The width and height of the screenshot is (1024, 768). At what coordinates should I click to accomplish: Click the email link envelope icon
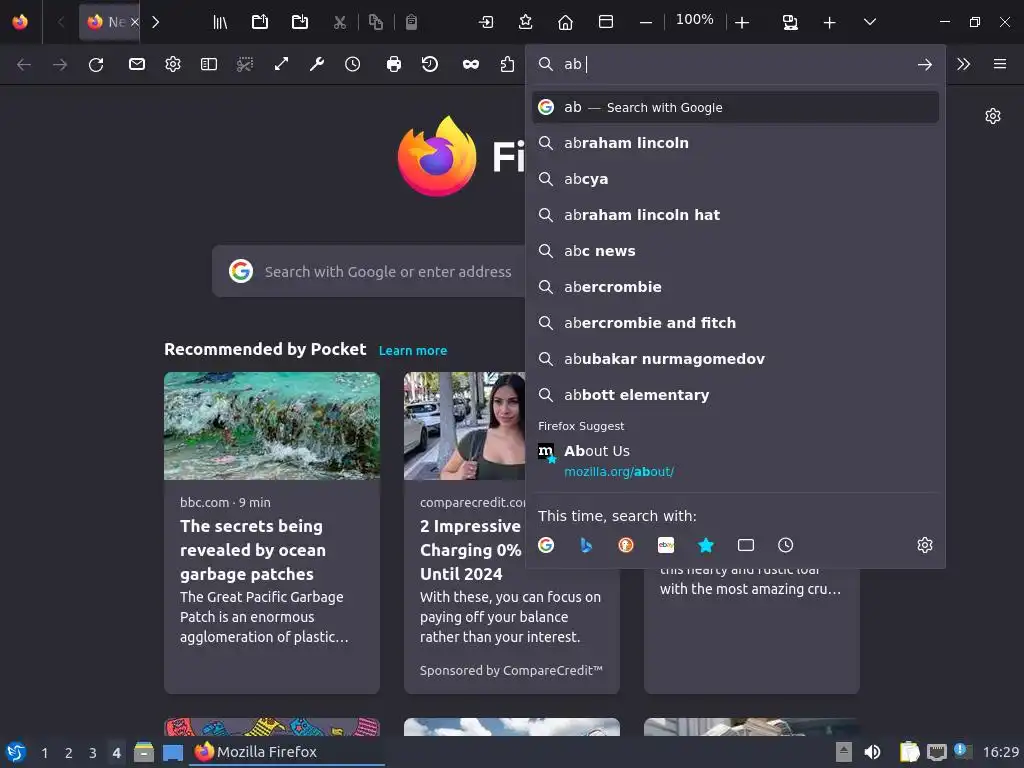(x=136, y=64)
